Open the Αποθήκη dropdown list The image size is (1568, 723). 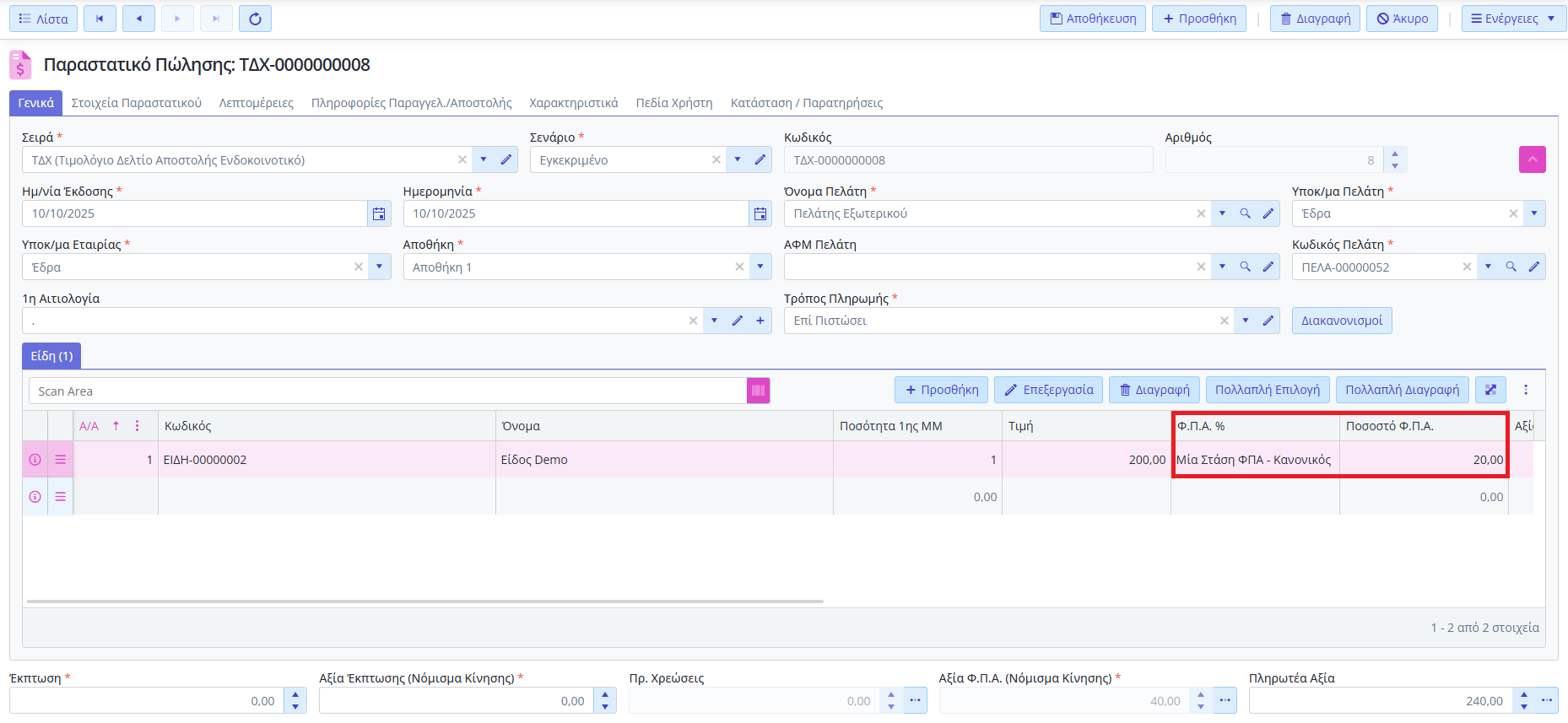tap(760, 267)
